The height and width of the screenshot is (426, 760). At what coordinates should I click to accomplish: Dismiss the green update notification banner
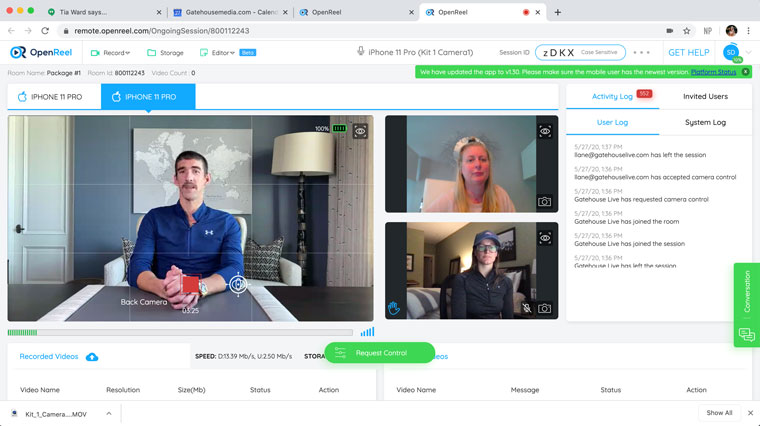[745, 72]
